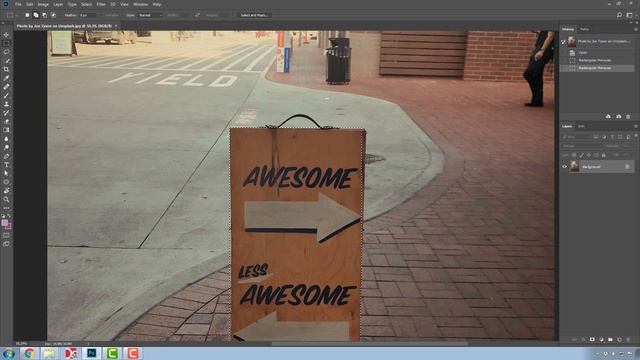Create new snapshot in History panel
This screenshot has width=640, height=360.
(x=618, y=117)
